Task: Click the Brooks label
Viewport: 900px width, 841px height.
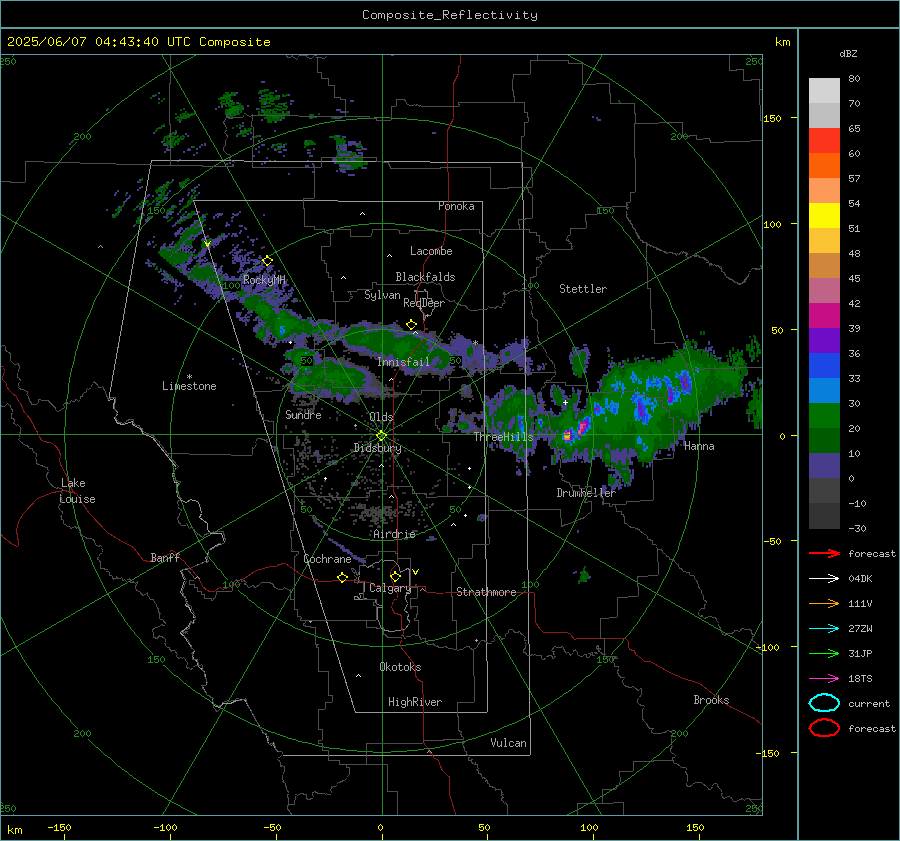Action: pyautogui.click(x=711, y=700)
